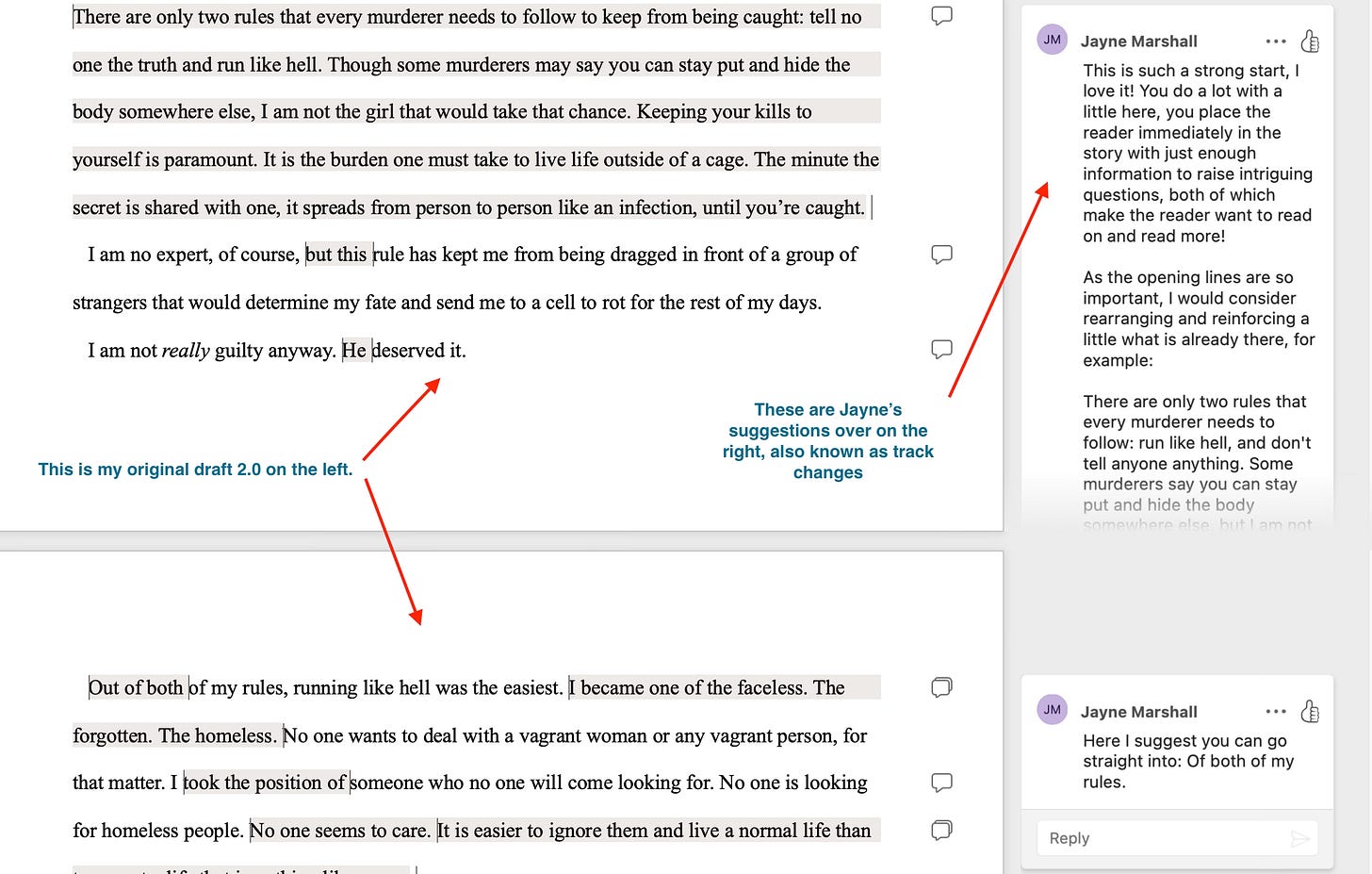Open comment bubble beside "took the position of" line

point(941,783)
